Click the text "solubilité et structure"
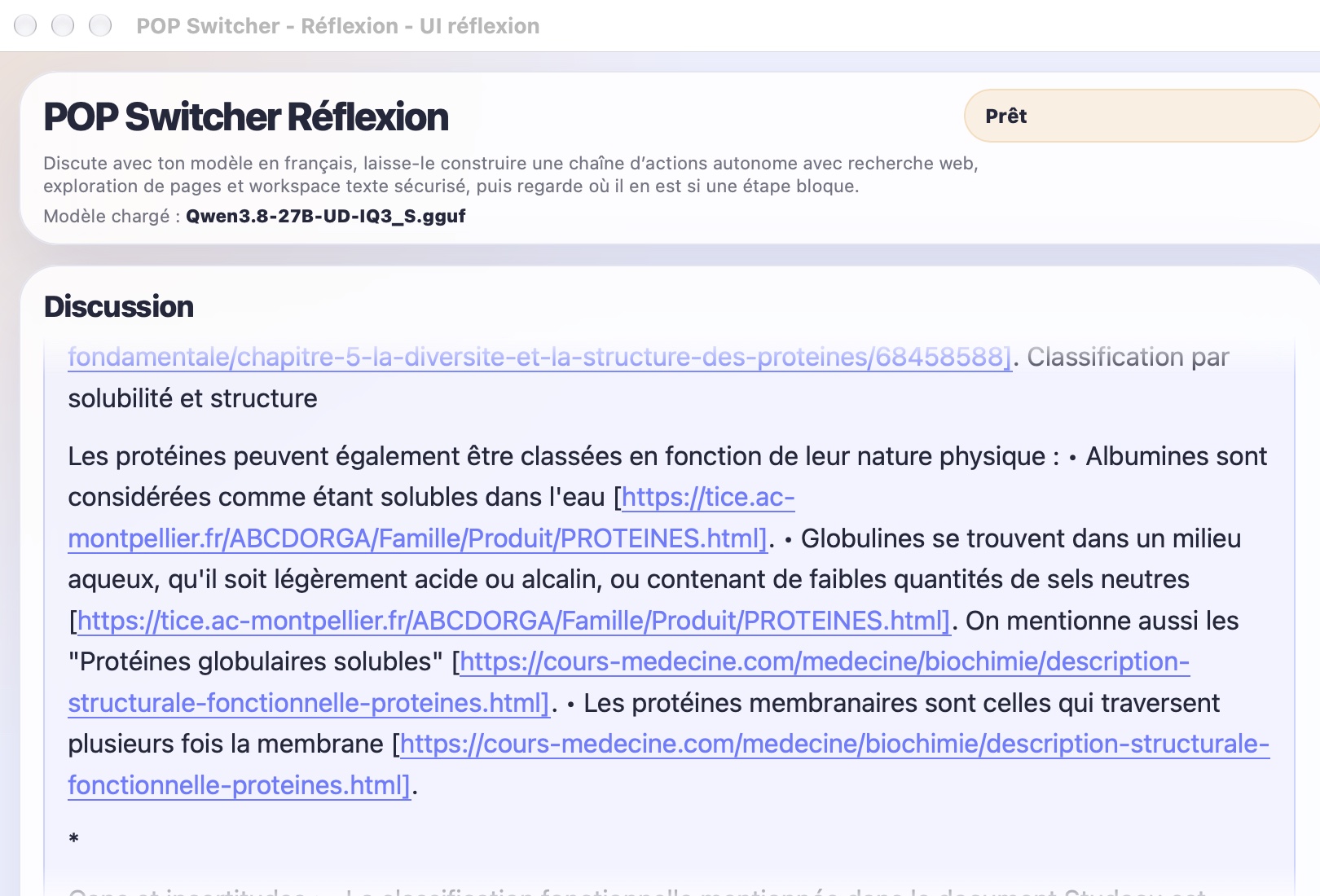The image size is (1320, 896). pyautogui.click(x=192, y=398)
